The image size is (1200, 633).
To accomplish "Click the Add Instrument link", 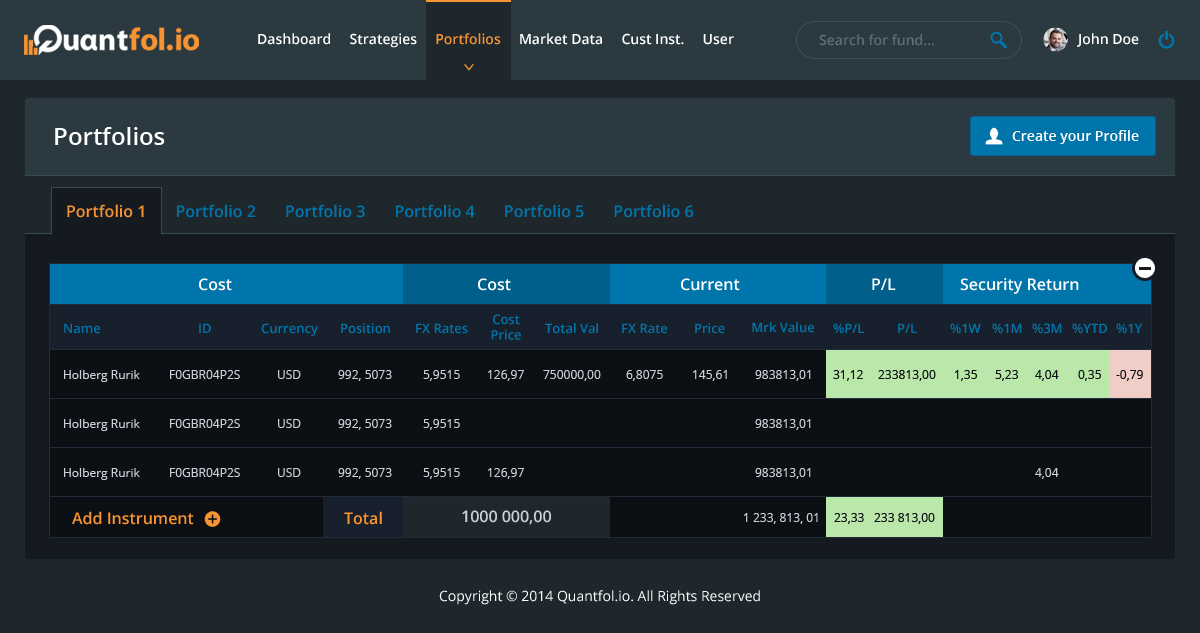I will (x=133, y=518).
